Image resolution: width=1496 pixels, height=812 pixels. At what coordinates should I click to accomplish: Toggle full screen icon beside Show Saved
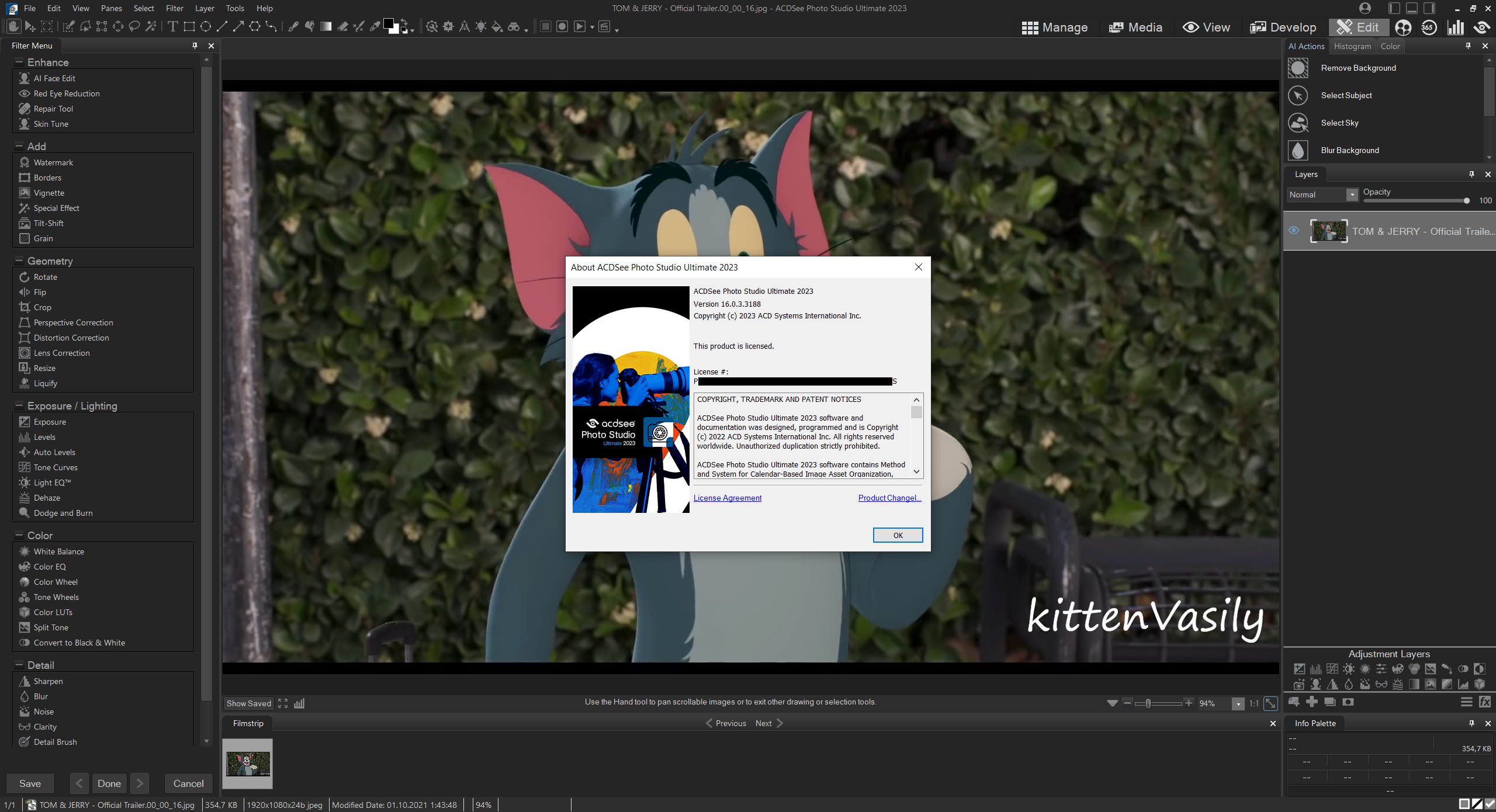[x=283, y=703]
